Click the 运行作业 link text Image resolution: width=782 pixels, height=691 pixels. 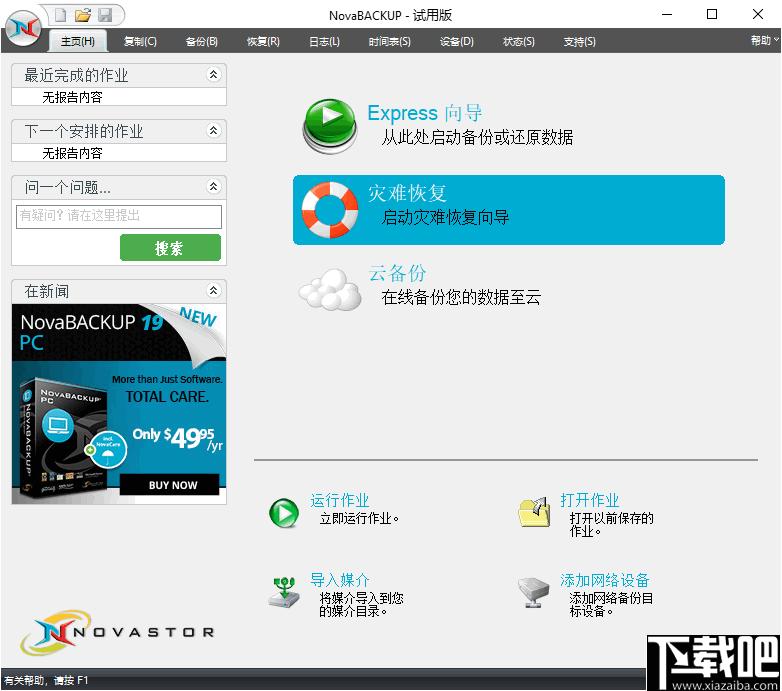pyautogui.click(x=339, y=500)
